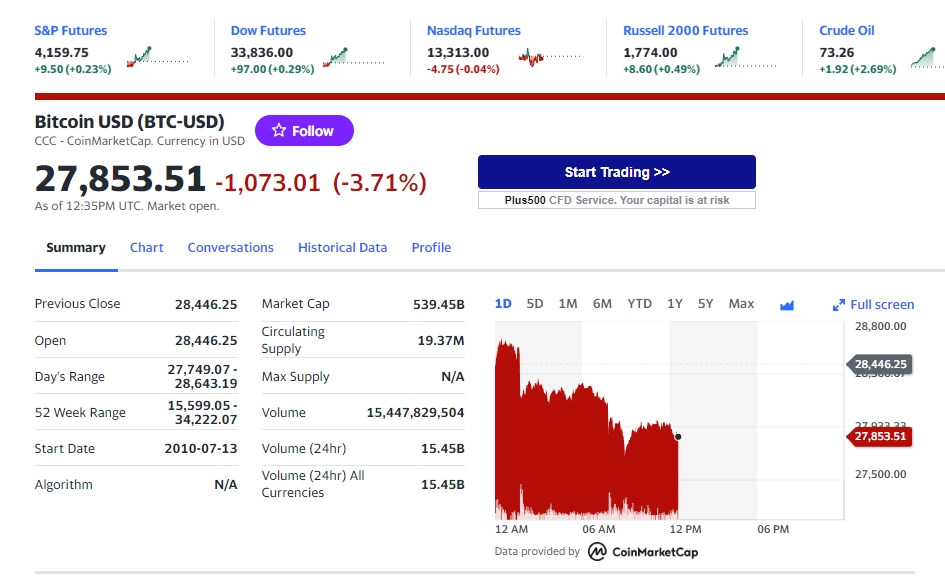Open the Conversations tab

pyautogui.click(x=230, y=248)
